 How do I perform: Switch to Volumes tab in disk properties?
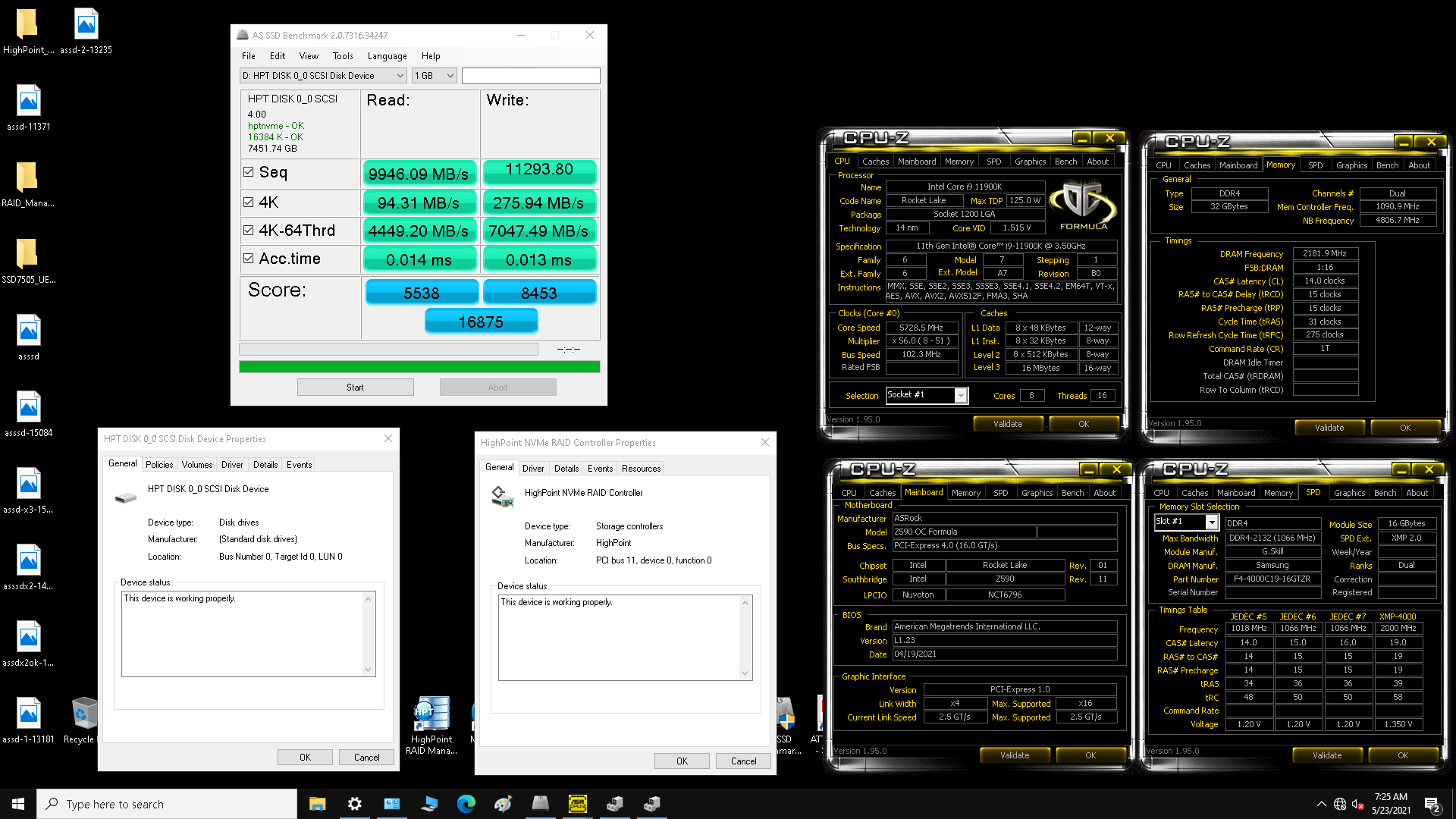[197, 465]
